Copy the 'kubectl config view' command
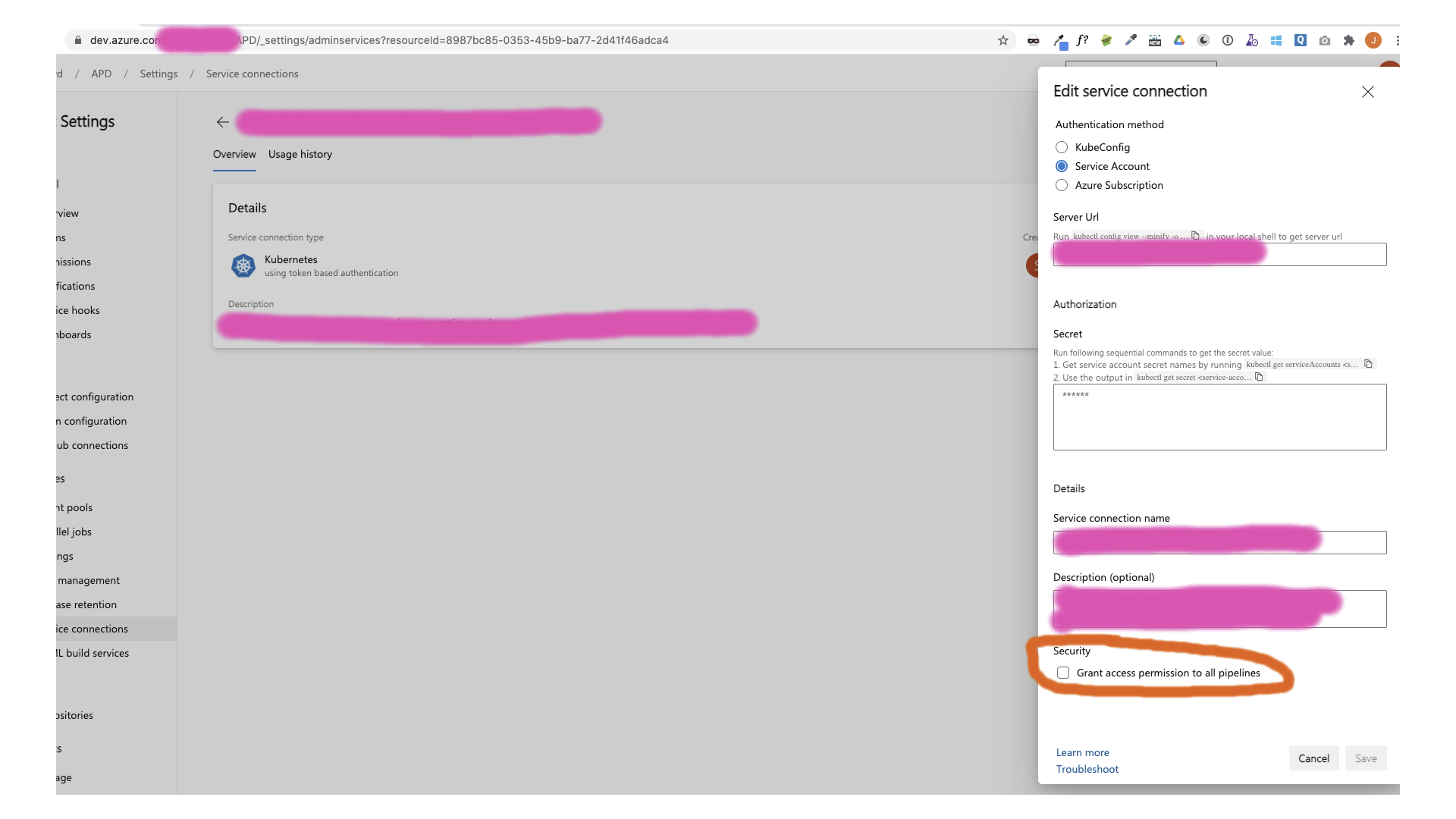Viewport: 1456px width, 819px height. click(x=1195, y=236)
